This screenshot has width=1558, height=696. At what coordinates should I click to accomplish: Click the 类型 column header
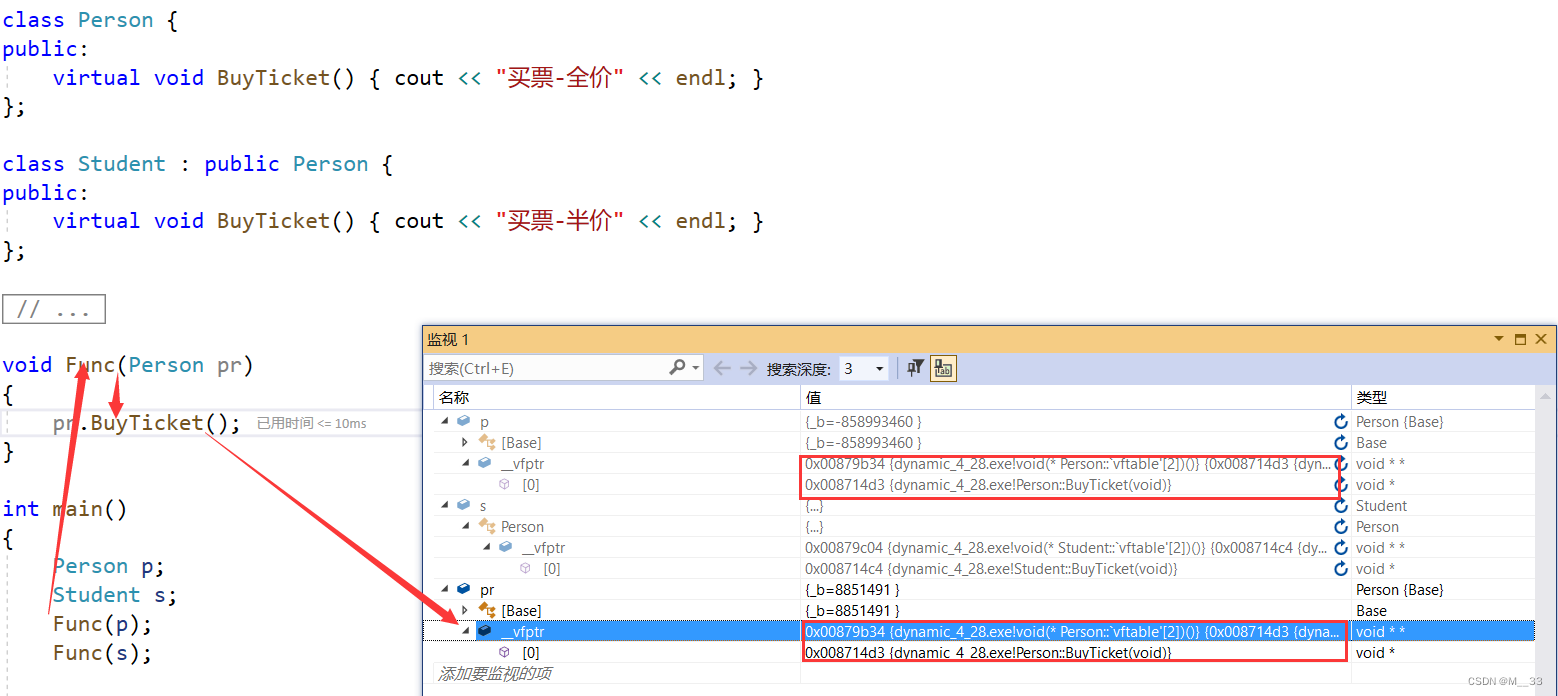click(x=1371, y=398)
